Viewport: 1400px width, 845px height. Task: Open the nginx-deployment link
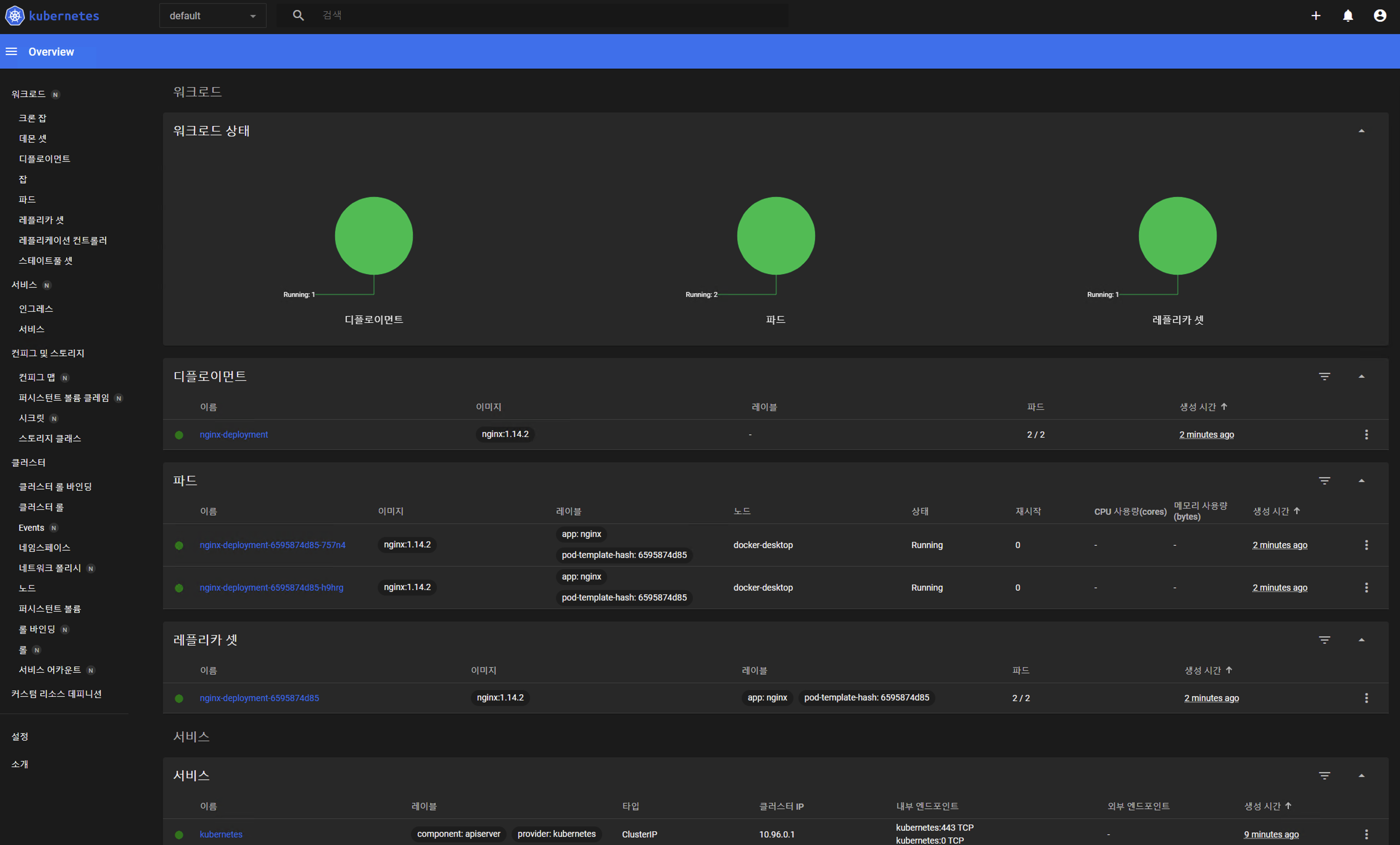(234, 435)
